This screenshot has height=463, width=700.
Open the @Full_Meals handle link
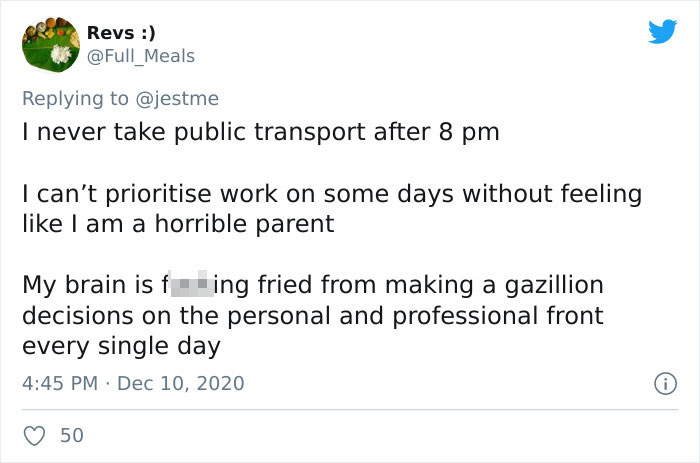[x=141, y=56]
